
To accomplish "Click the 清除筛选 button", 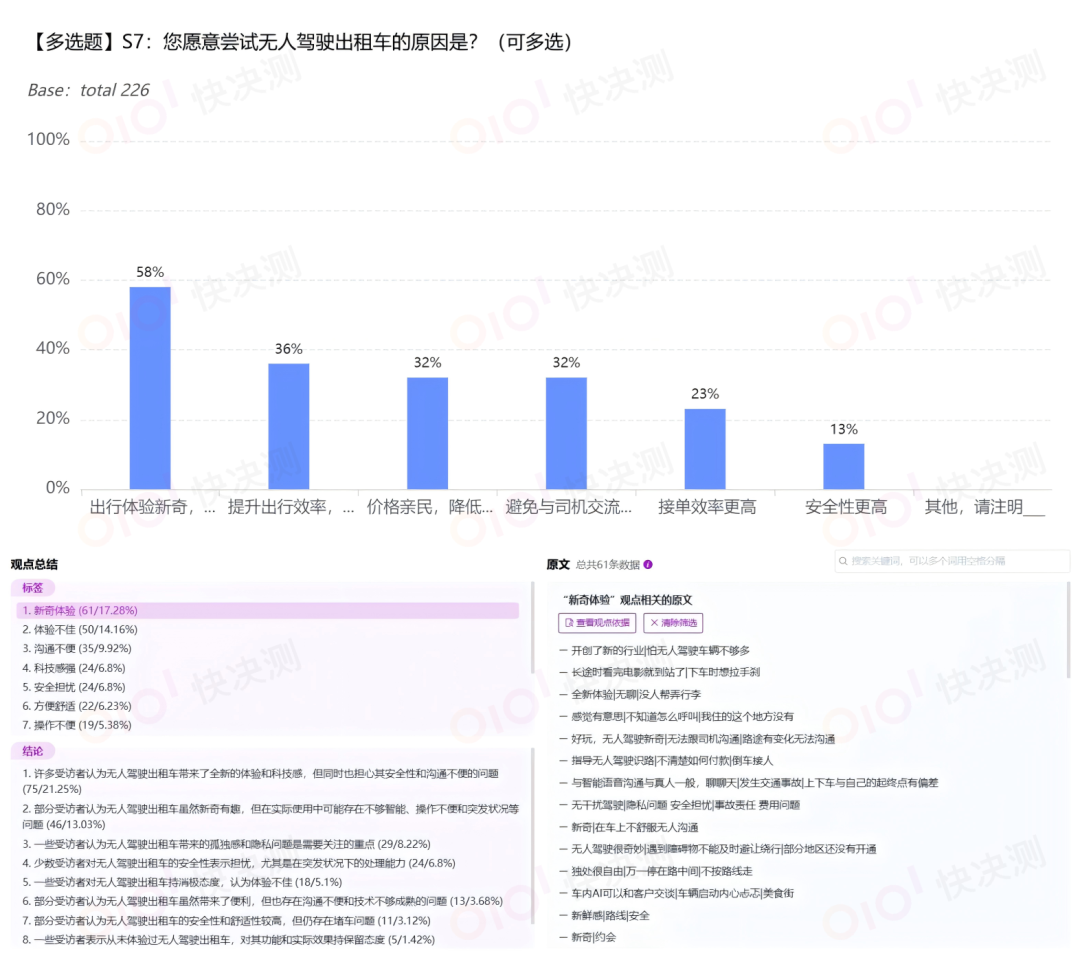I will [673, 623].
